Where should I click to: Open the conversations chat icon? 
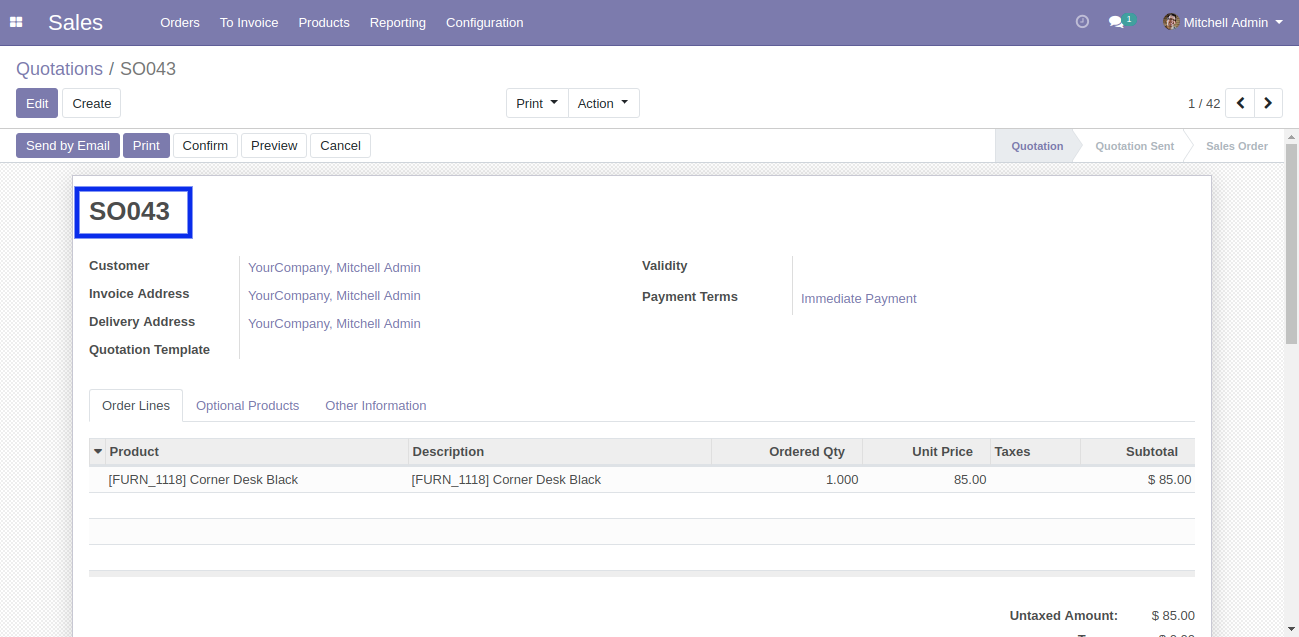coord(1117,22)
